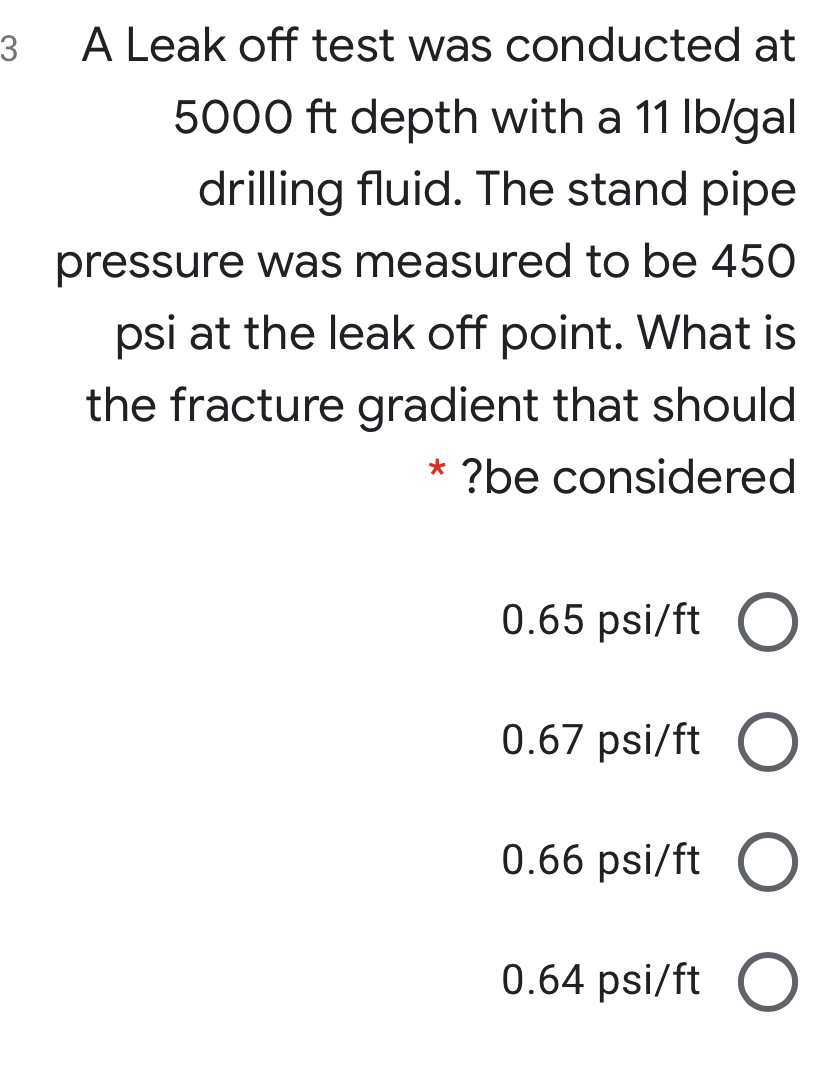Click the 0.65 psi/ft answer label

point(601,623)
